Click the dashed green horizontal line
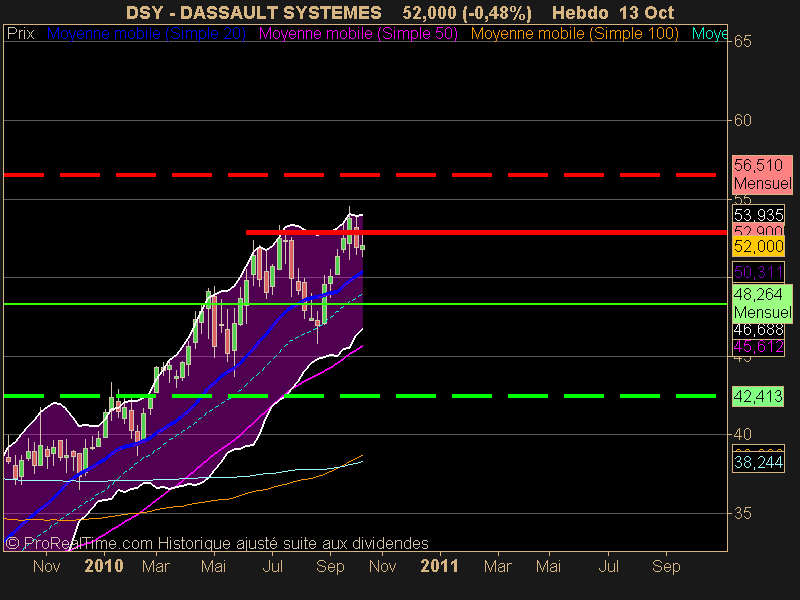 tap(360, 396)
